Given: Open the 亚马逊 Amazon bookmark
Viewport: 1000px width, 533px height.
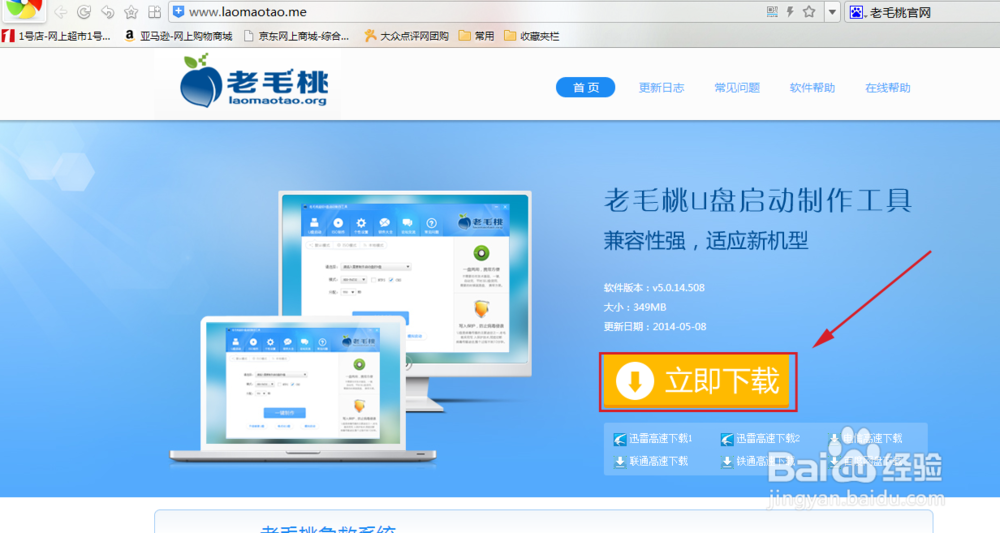Looking at the screenshot, I should pos(178,36).
